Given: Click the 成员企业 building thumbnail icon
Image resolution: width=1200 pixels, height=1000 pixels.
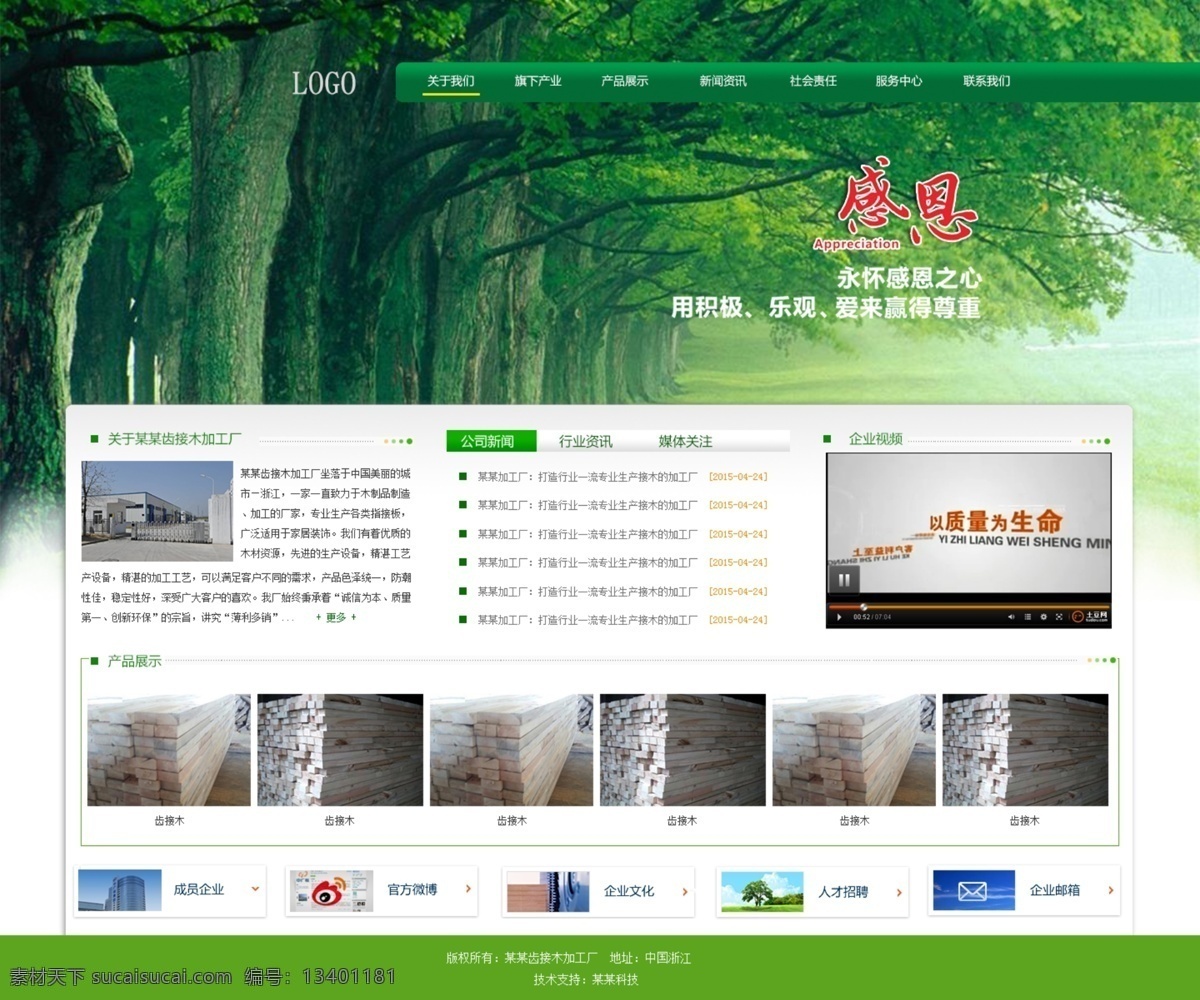Looking at the screenshot, I should click(x=120, y=890).
